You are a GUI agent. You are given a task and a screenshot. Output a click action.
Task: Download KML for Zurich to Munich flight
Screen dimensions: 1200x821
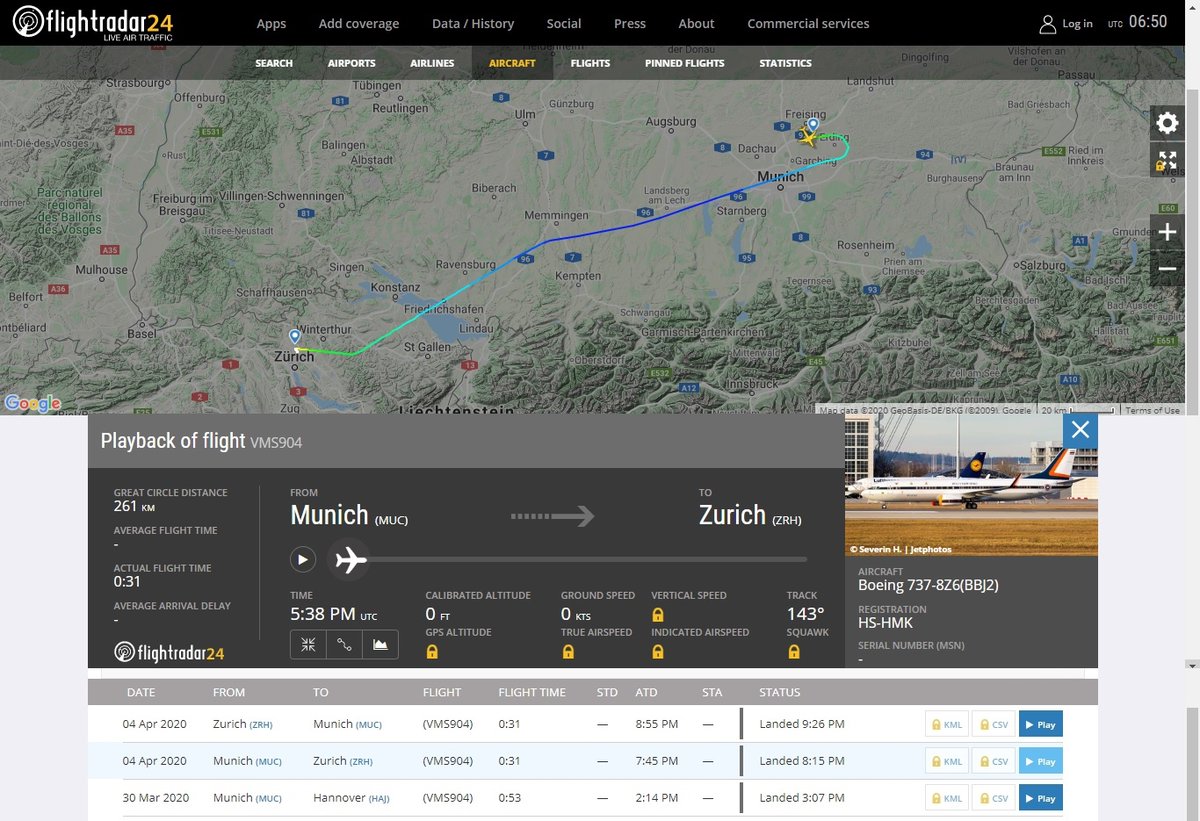click(x=947, y=724)
